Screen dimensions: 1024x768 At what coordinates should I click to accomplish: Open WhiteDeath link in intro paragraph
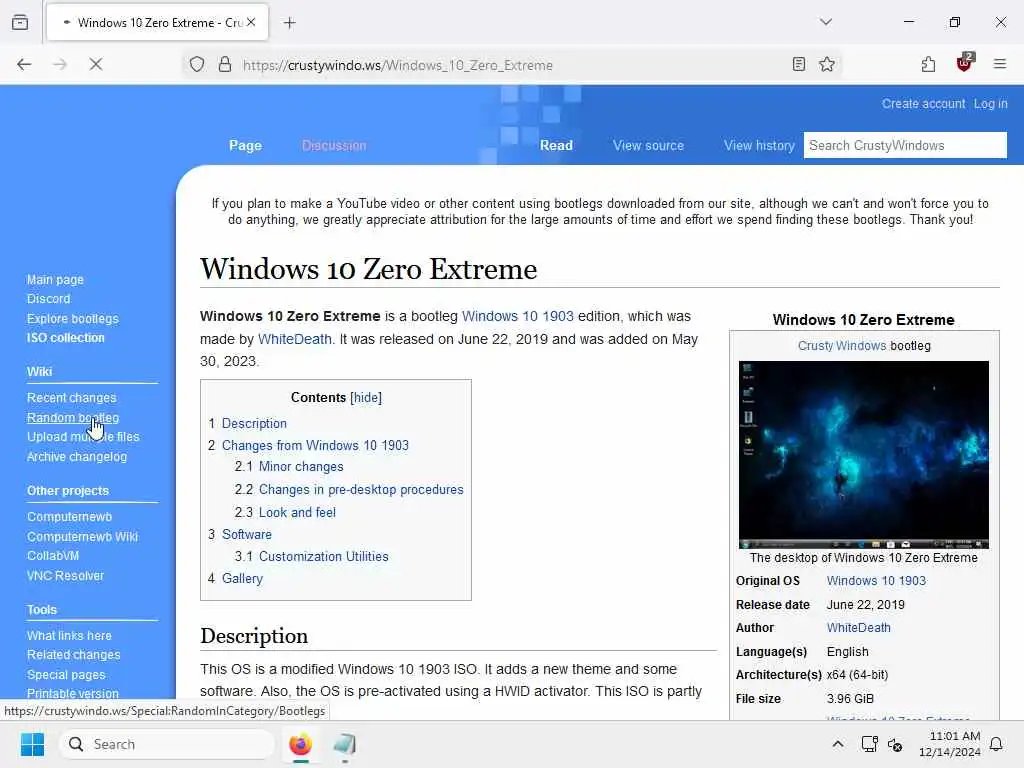(x=295, y=339)
